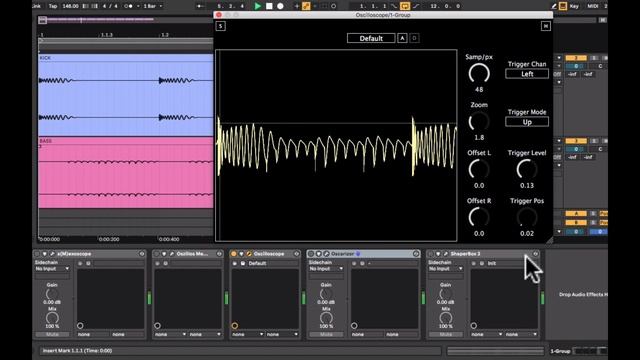Image resolution: width=640 pixels, height=360 pixels.
Task: Select the KICK track clip header
Action: pyautogui.click(x=126, y=58)
